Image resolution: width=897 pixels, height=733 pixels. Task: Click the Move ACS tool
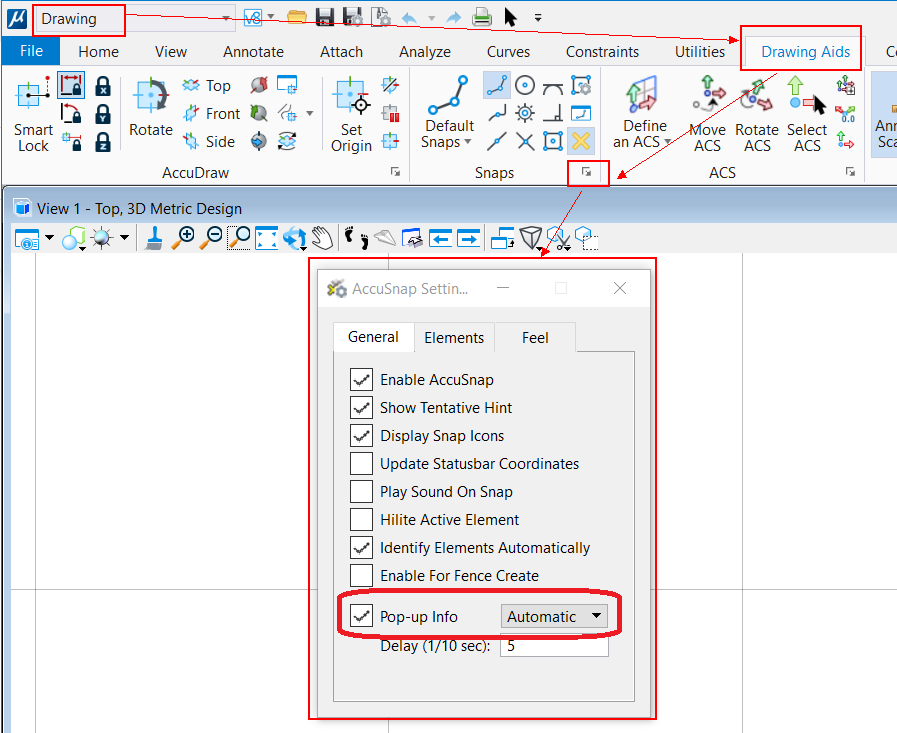click(x=707, y=114)
